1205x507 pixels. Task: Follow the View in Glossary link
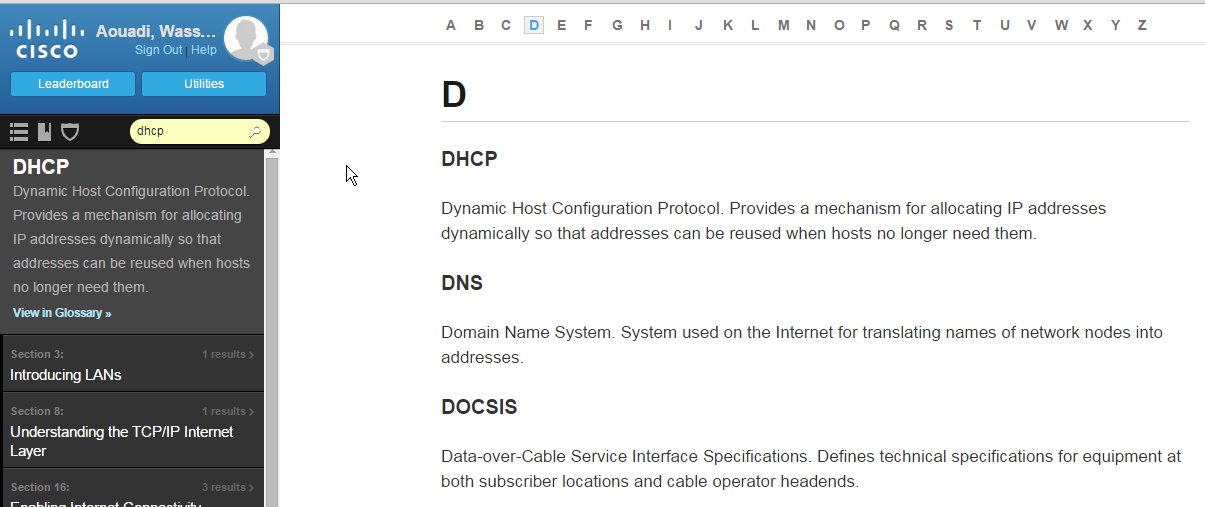(x=62, y=313)
